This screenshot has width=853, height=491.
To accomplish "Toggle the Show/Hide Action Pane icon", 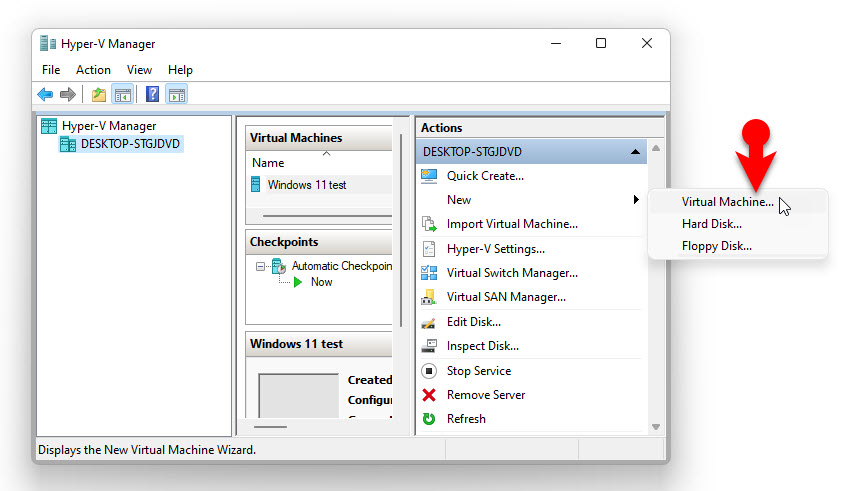I will (x=177, y=95).
